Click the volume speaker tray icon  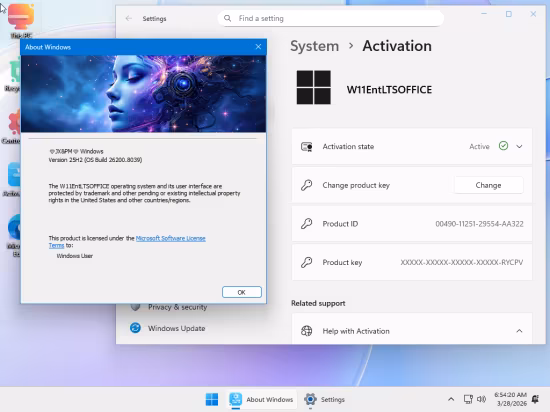pos(482,399)
